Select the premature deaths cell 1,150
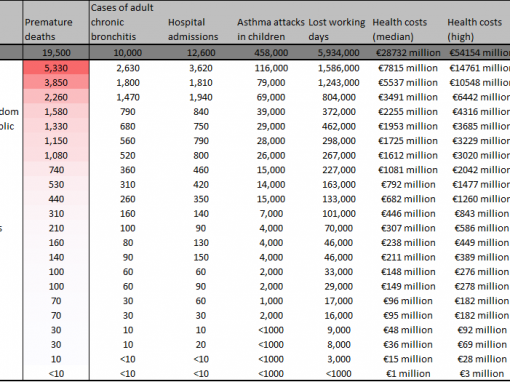This screenshot has width=510, height=382. click(x=56, y=141)
